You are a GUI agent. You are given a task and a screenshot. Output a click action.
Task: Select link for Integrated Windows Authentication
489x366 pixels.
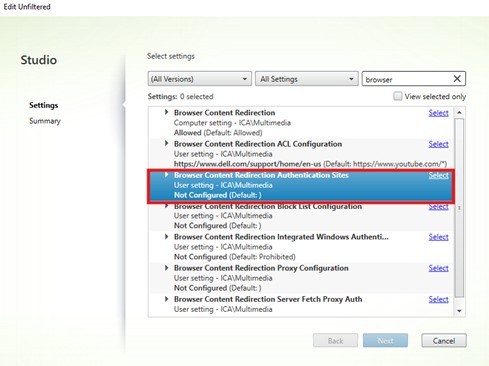tap(438, 237)
